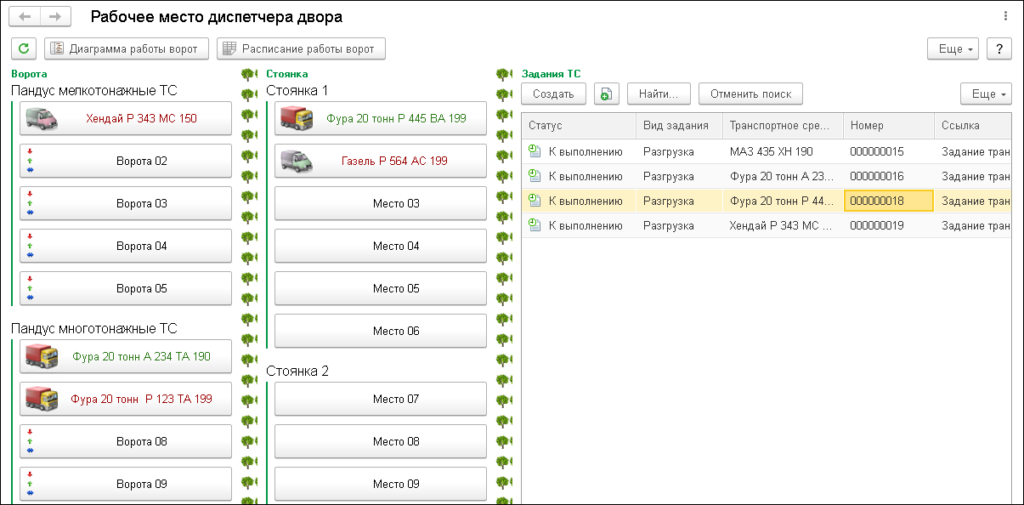Sort by Транспортное сре... column header
Viewport: 1024px width, 505px height.
[782, 125]
